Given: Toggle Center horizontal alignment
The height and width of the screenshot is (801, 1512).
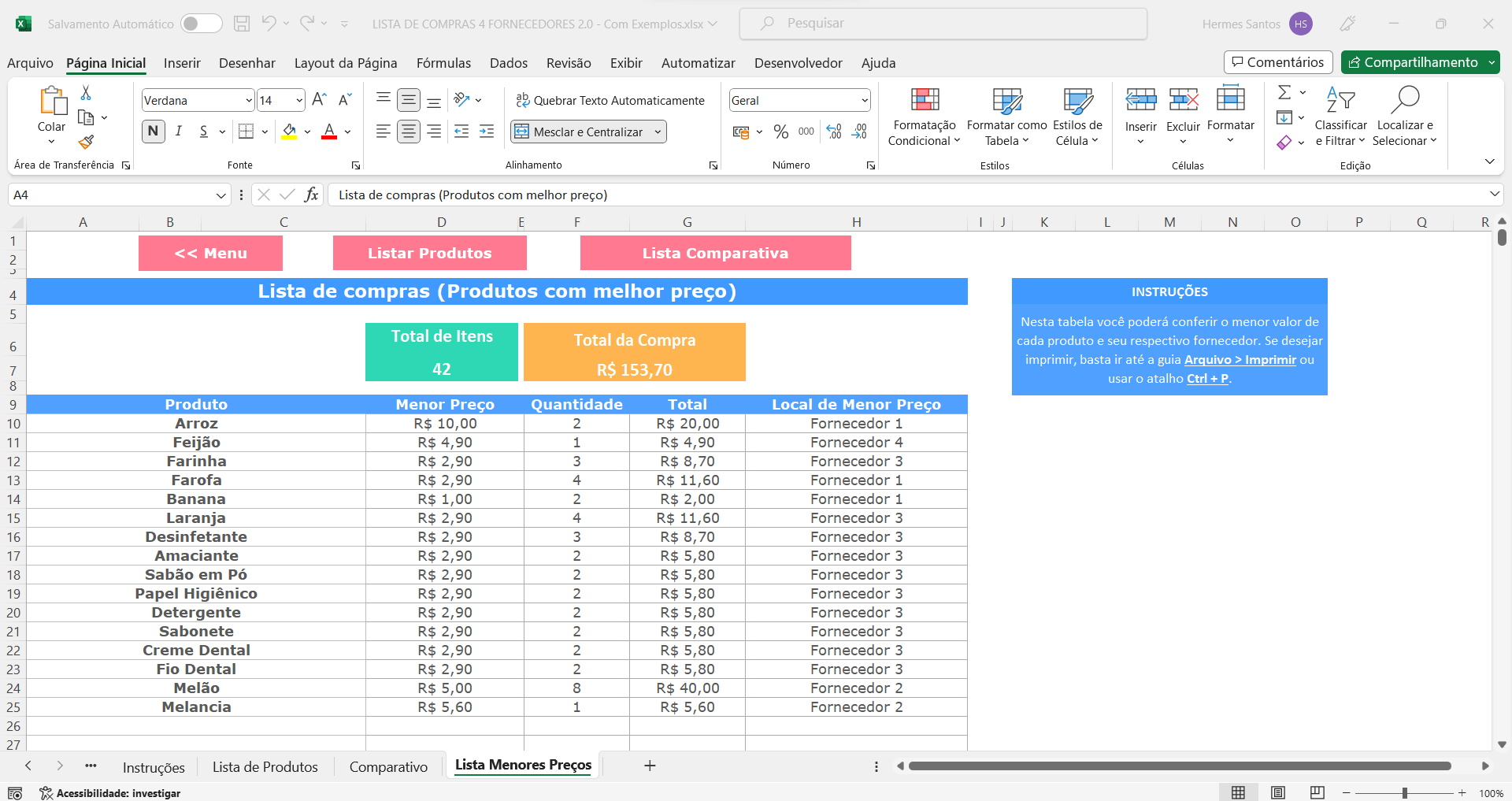Looking at the screenshot, I should pos(409,132).
